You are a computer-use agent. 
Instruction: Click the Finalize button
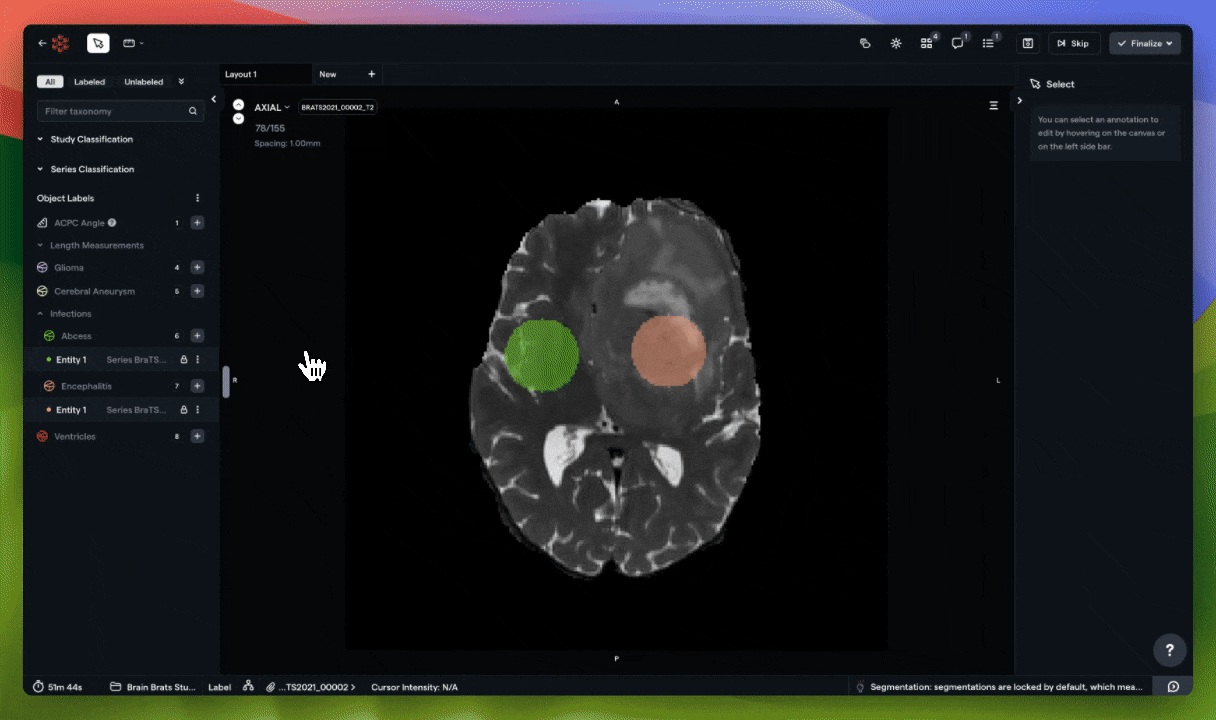[1144, 43]
